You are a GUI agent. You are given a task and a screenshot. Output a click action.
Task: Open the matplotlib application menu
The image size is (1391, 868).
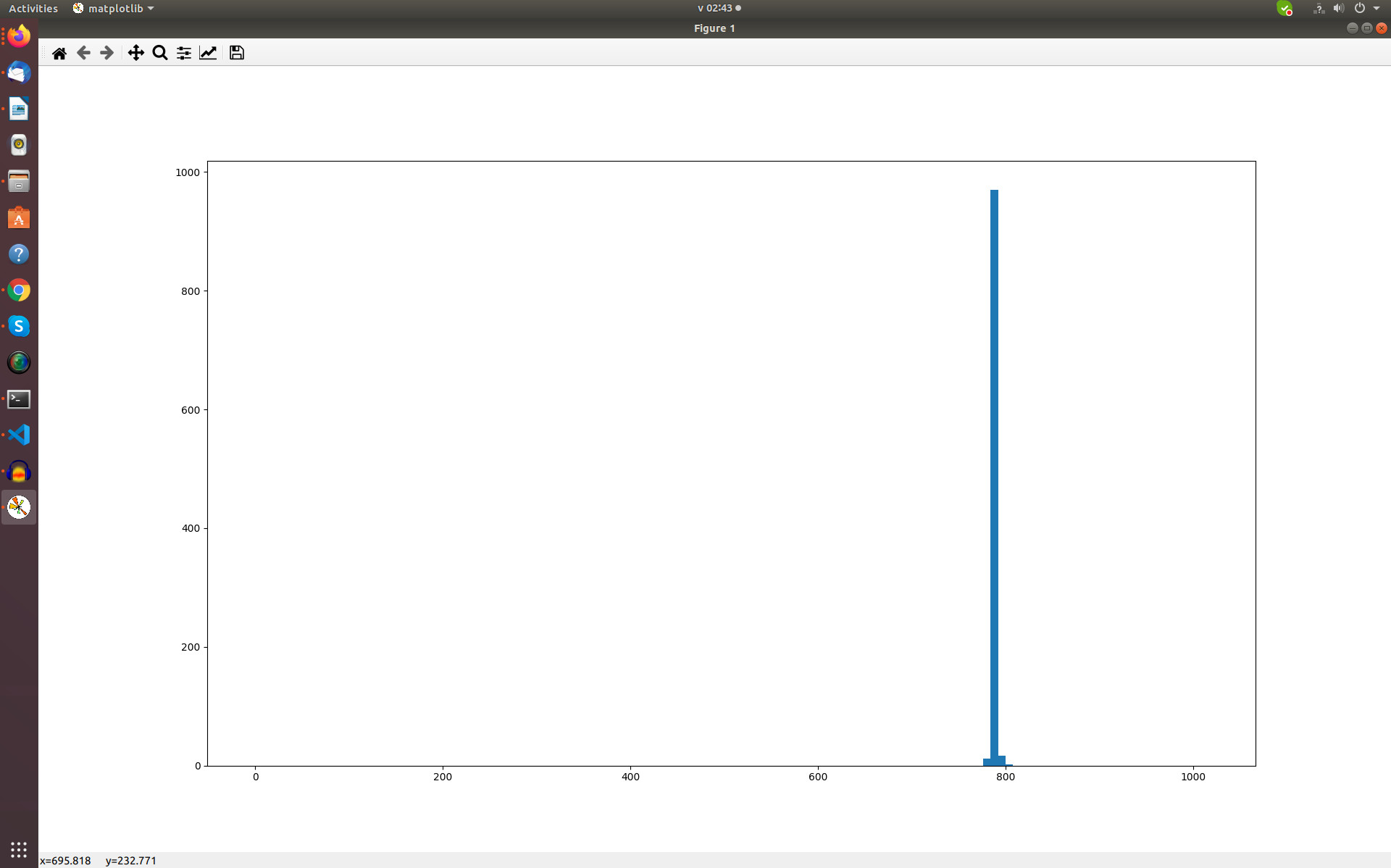coord(114,9)
